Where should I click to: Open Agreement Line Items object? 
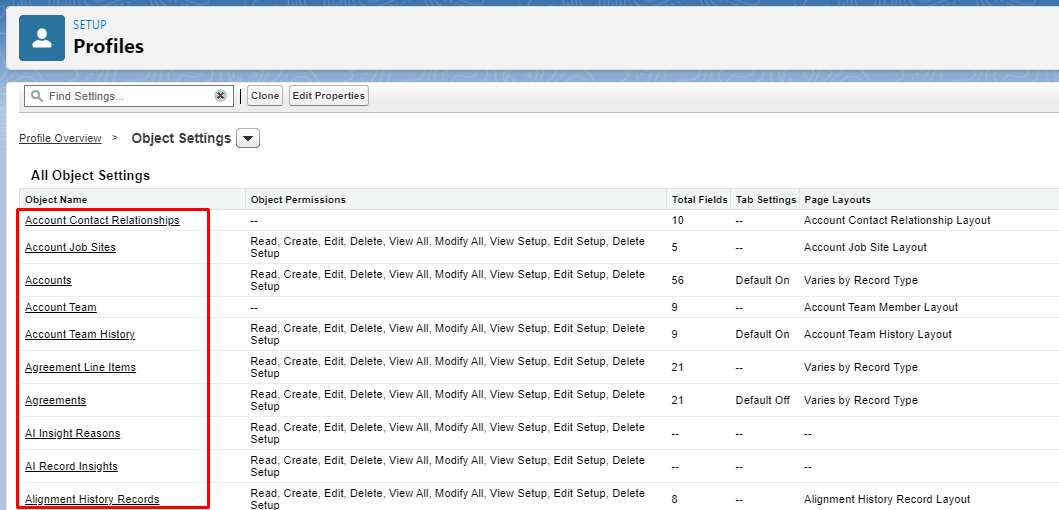[x=80, y=367]
